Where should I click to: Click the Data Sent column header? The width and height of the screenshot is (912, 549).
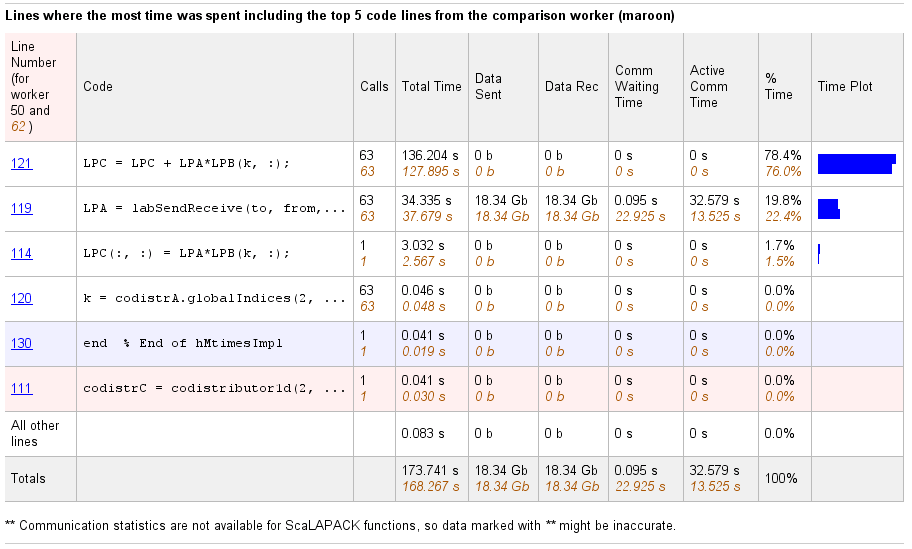point(489,86)
